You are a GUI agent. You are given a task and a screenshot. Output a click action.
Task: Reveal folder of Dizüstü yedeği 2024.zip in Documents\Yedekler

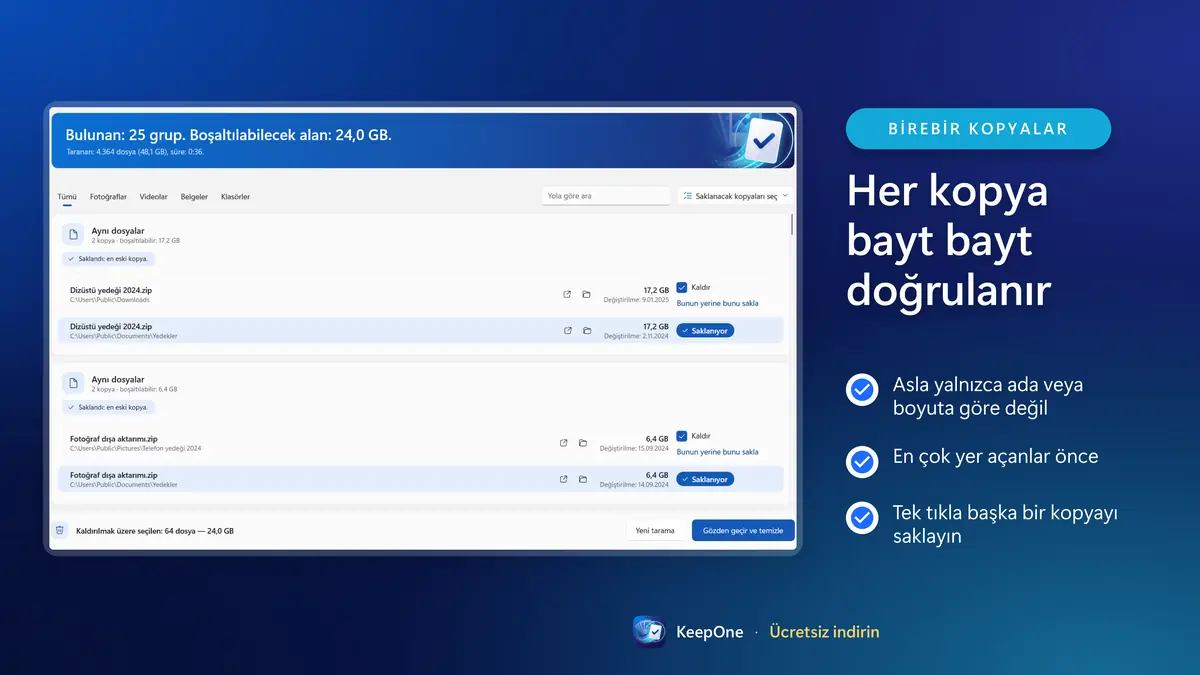(x=586, y=330)
